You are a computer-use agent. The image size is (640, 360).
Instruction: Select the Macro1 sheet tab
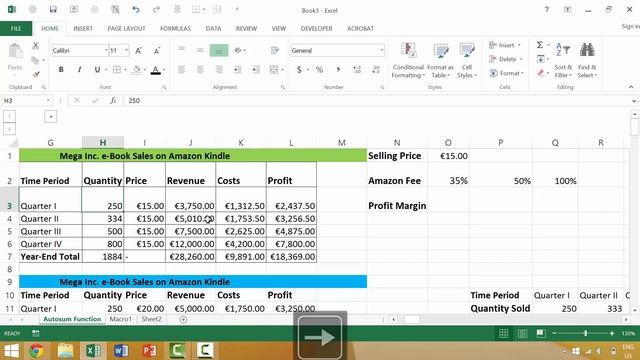(120, 319)
